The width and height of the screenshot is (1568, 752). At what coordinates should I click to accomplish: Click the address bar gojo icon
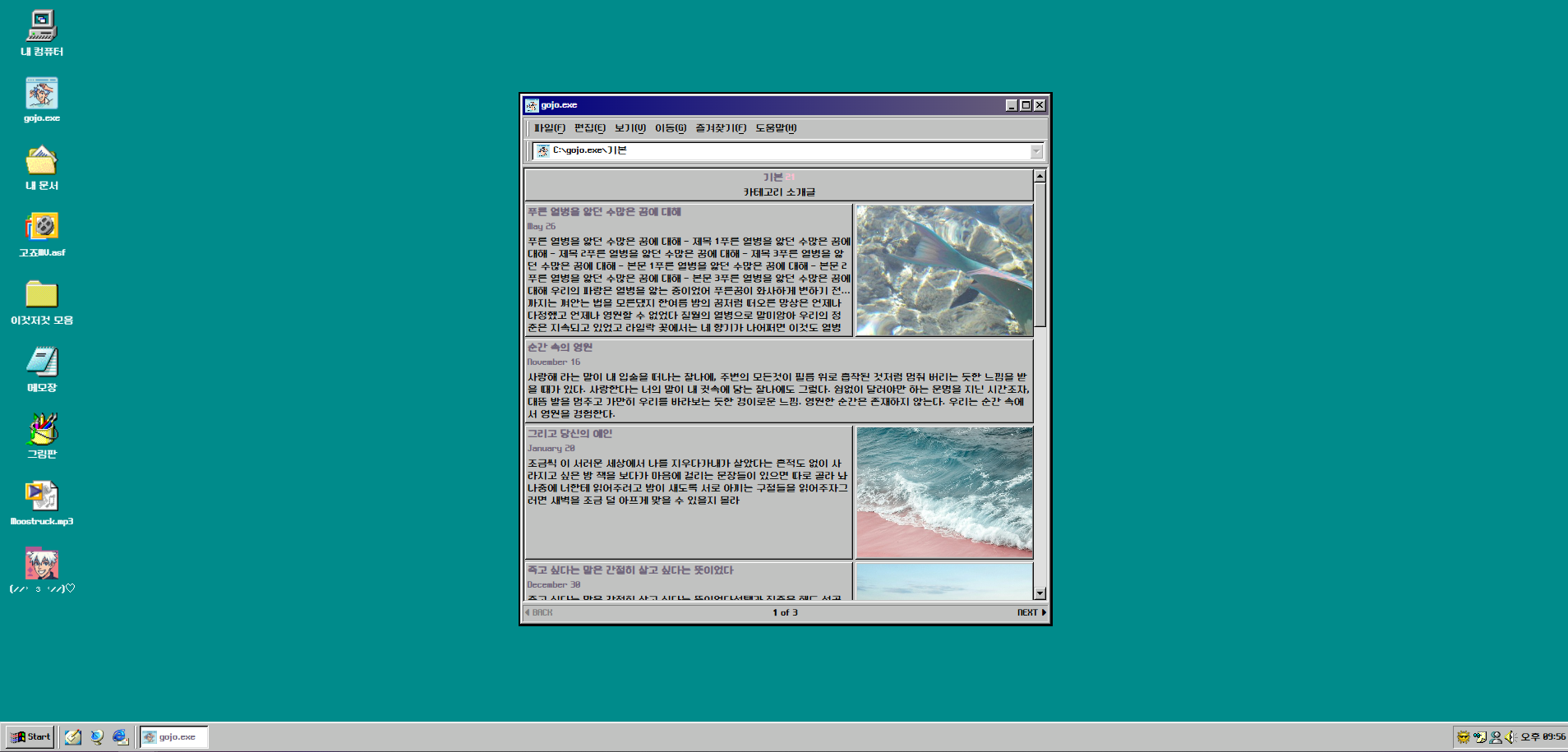pos(542,150)
